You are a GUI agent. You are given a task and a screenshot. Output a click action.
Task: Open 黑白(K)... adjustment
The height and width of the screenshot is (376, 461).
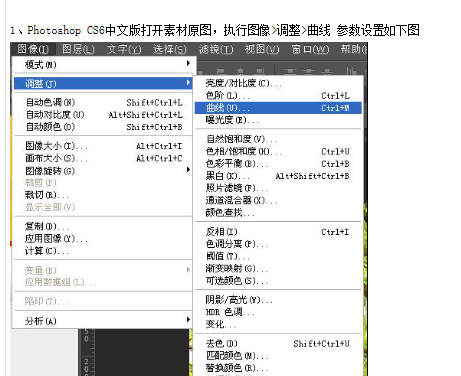pos(278,176)
